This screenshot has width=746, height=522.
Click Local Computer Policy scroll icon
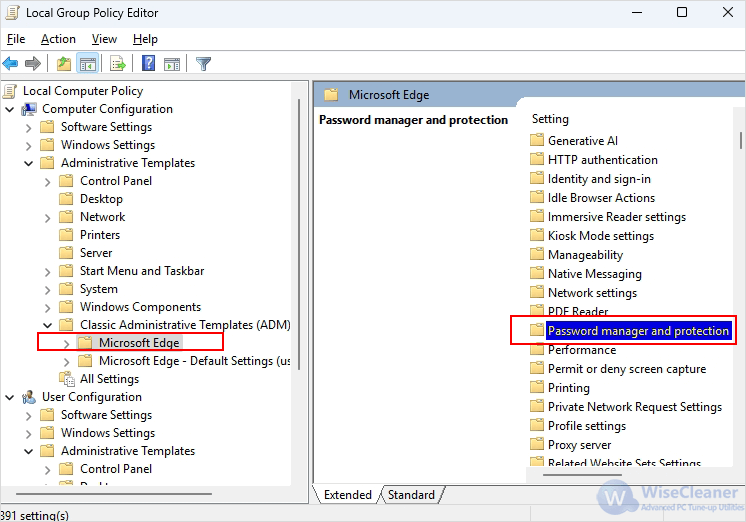(10, 91)
